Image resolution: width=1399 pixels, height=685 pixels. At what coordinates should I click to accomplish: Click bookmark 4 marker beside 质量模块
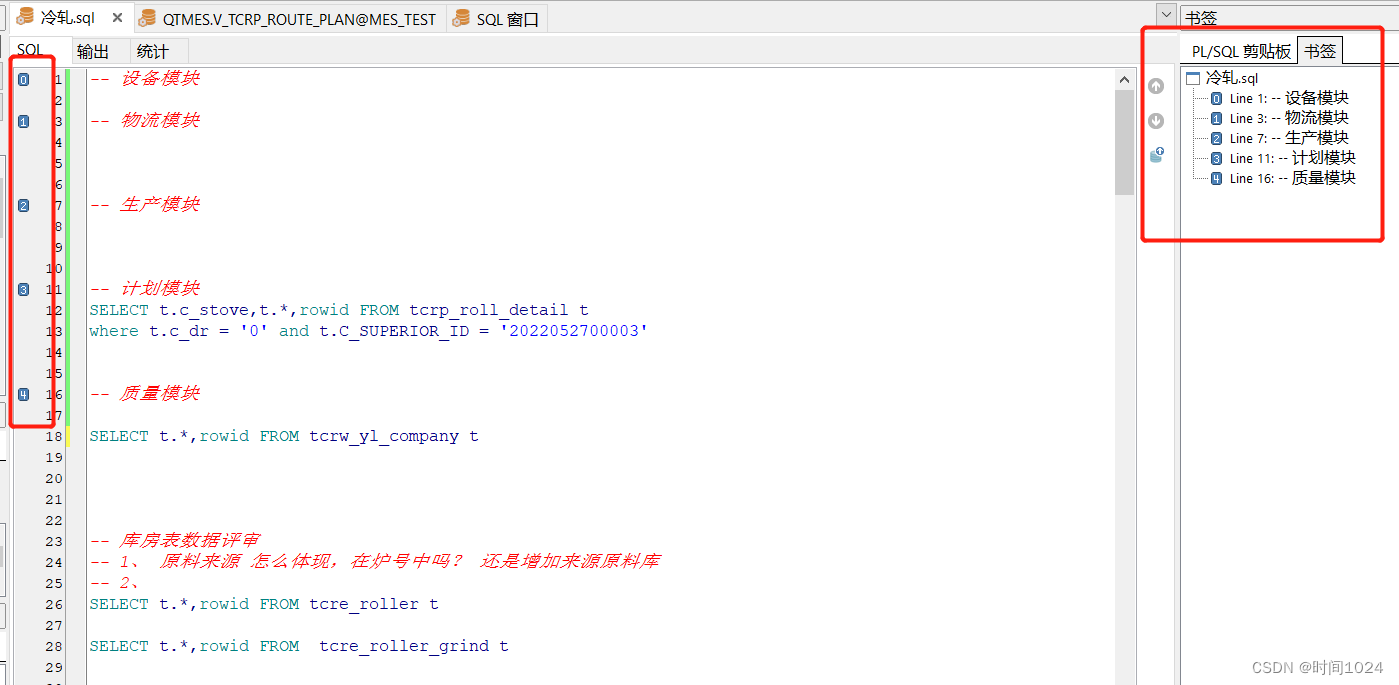(x=23, y=394)
